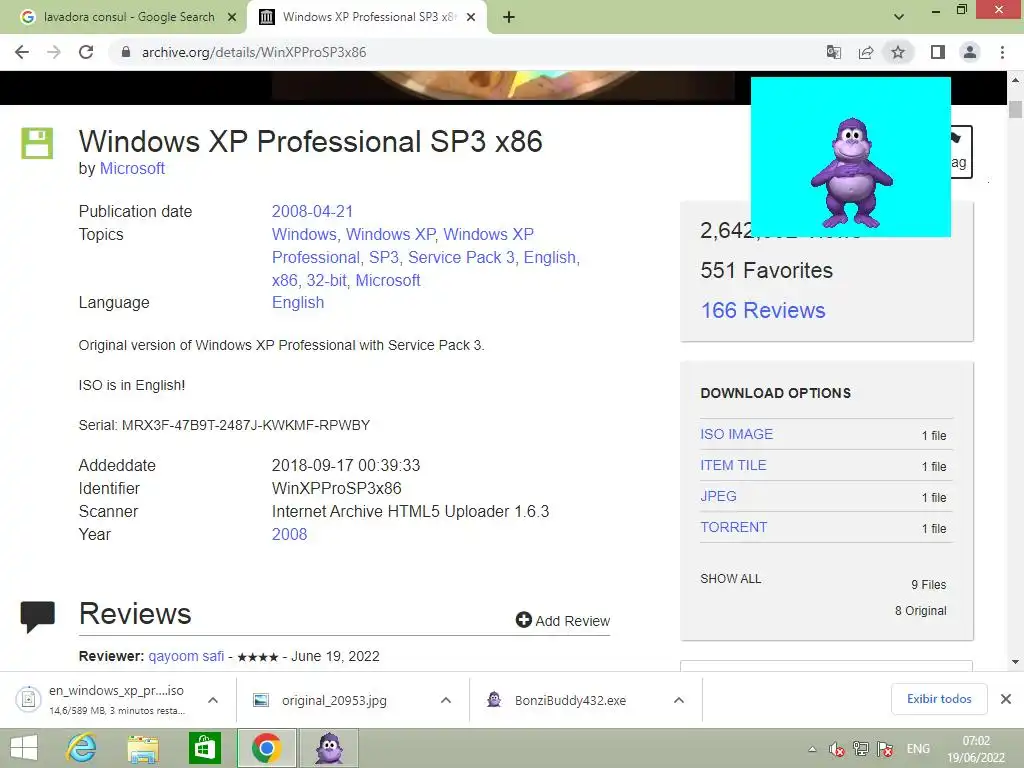
Task: Switch to BonziBuddy taskbar icon
Action: pos(328,748)
